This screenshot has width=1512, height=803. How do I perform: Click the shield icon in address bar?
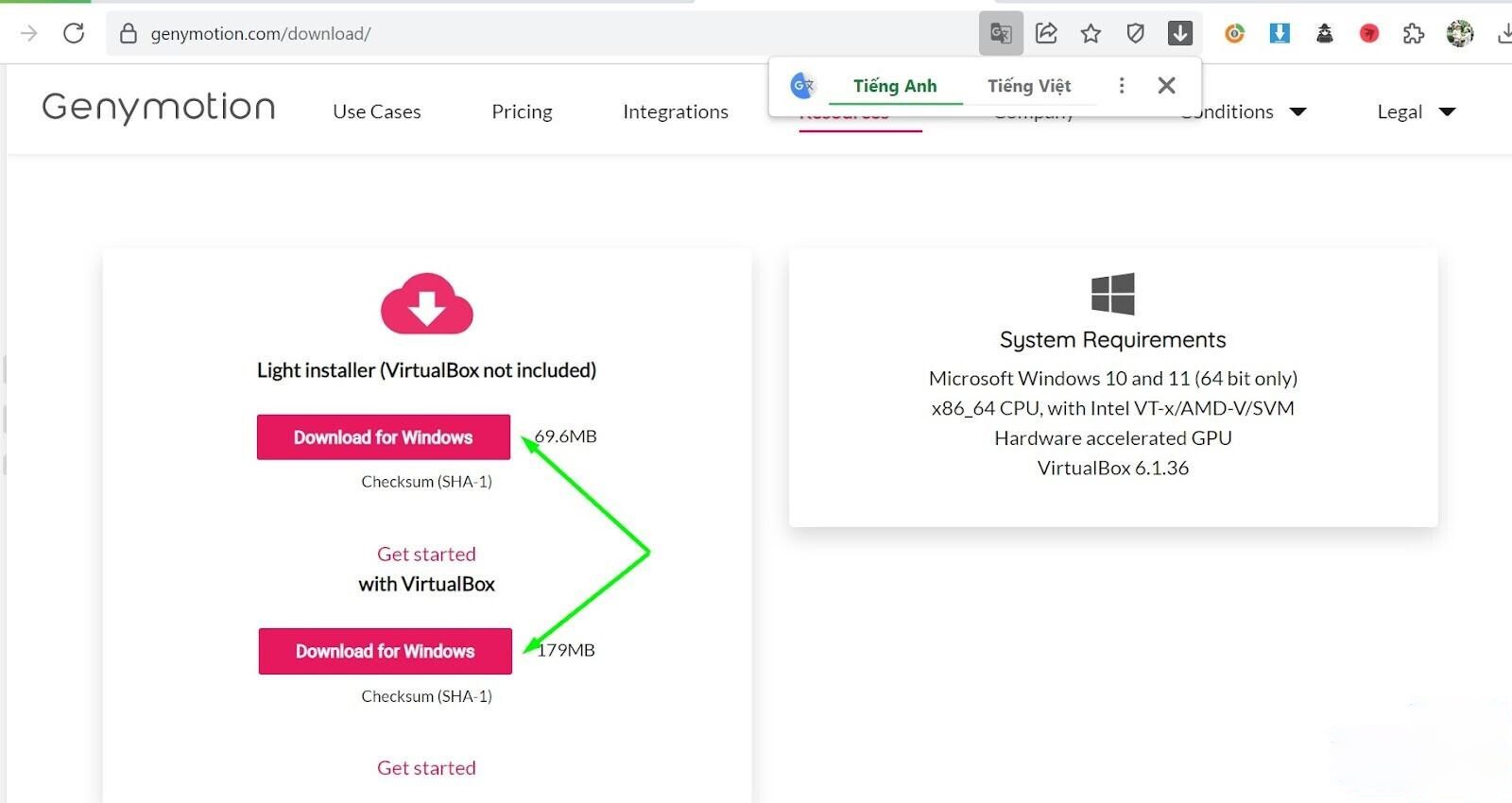pos(1135,34)
